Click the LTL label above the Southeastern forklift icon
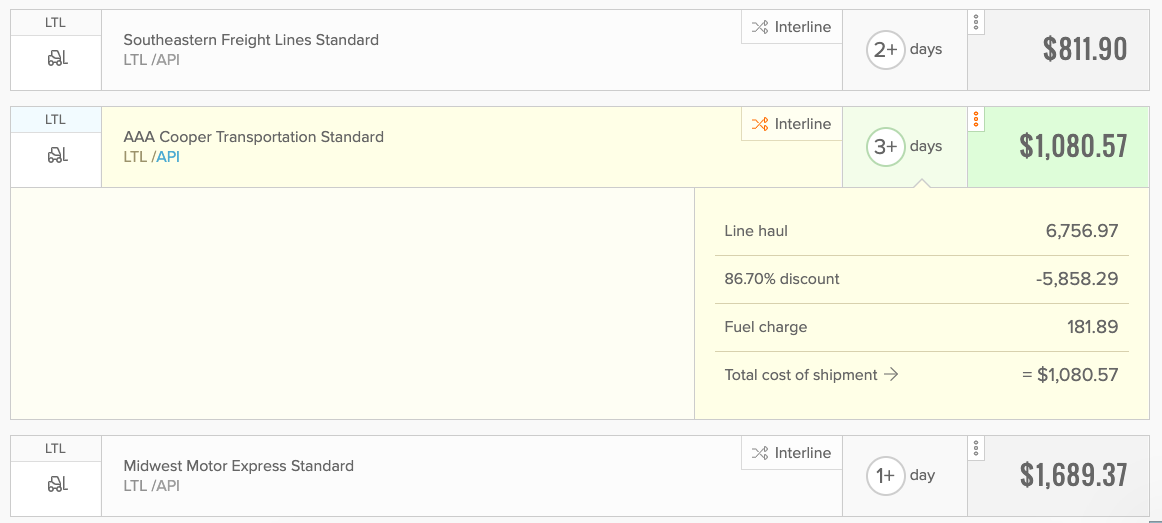 point(56,23)
